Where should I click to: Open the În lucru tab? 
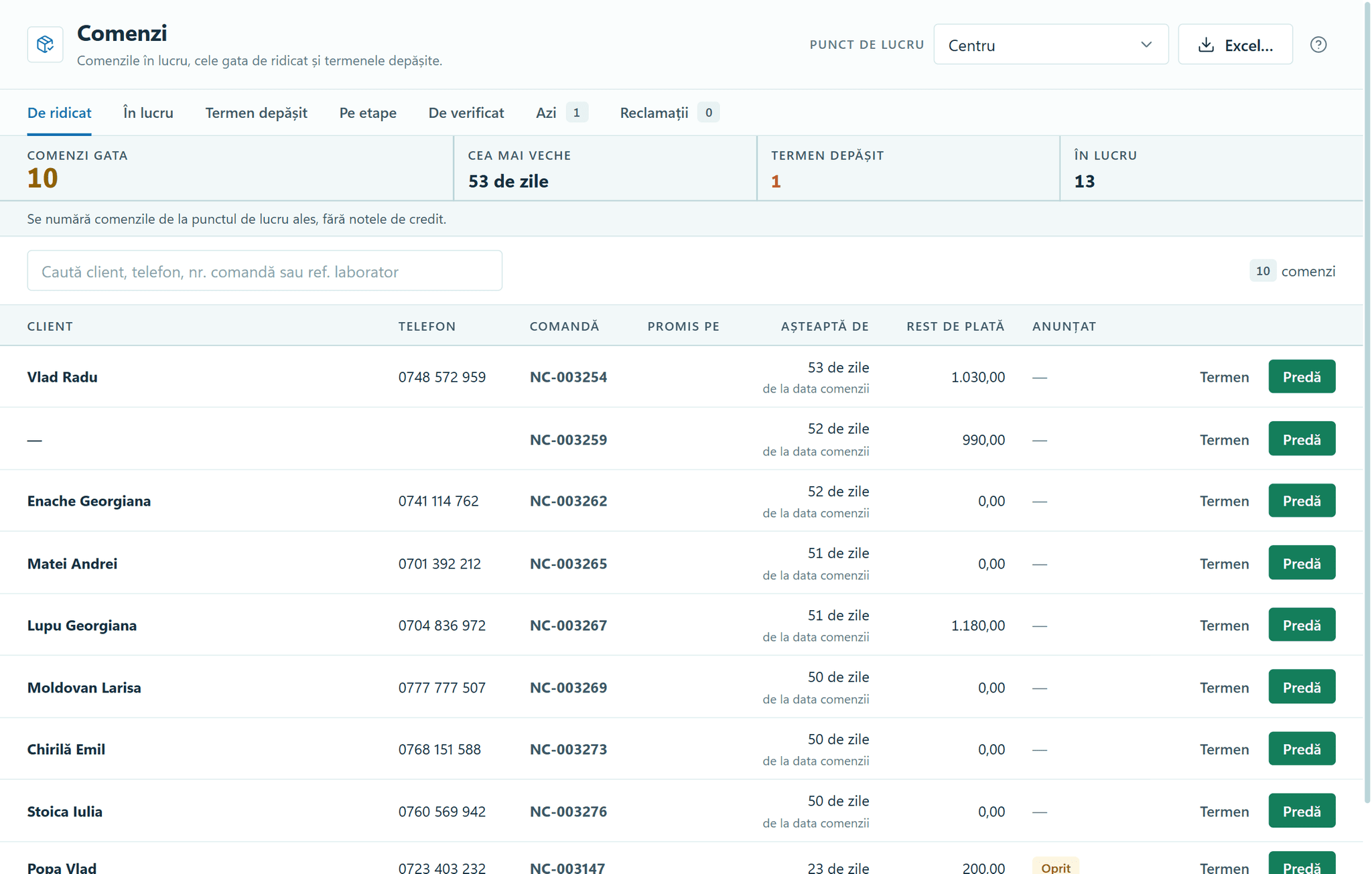(x=148, y=113)
